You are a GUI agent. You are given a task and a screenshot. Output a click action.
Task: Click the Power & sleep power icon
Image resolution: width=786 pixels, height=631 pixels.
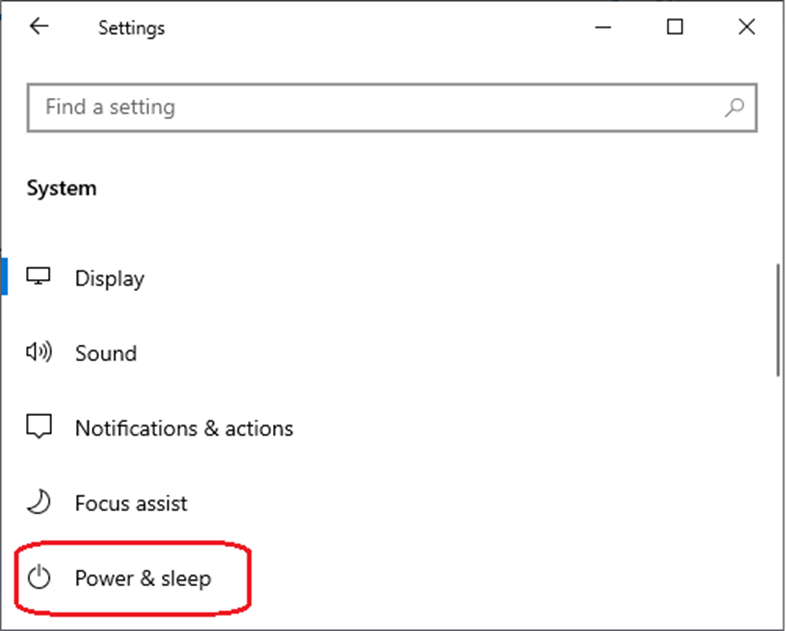(x=39, y=577)
